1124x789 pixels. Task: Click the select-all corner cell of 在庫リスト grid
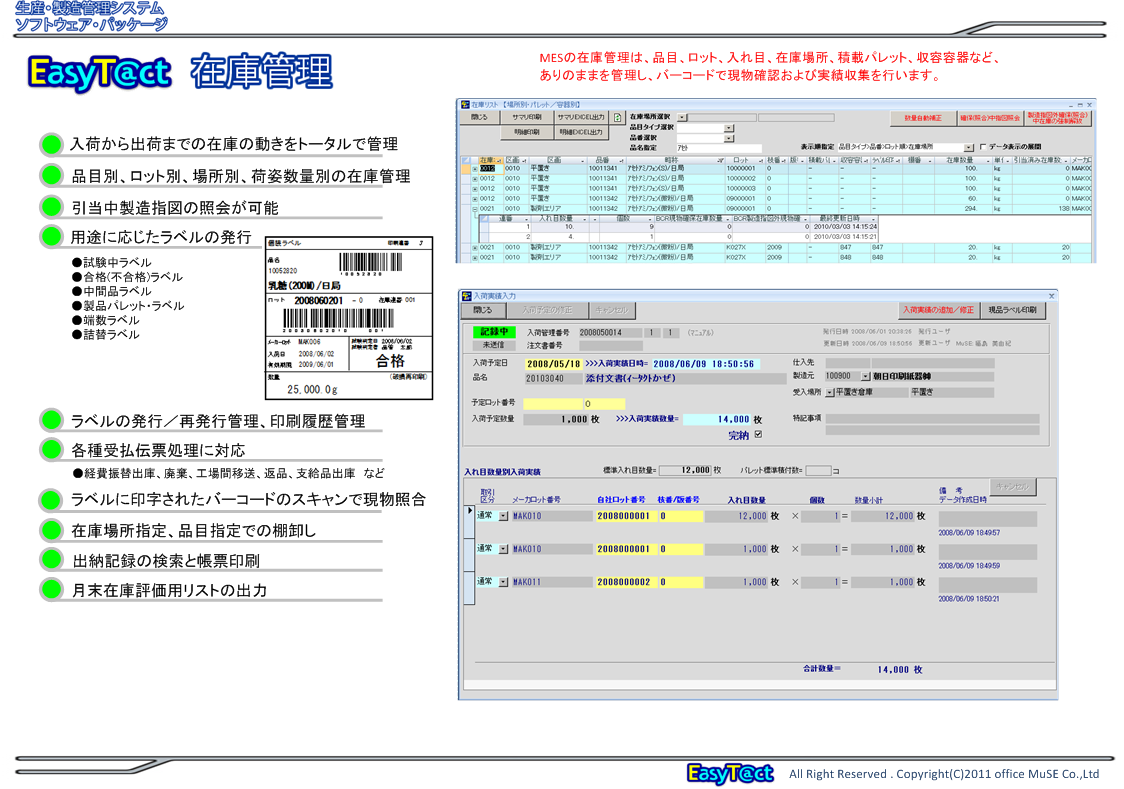coord(467,160)
